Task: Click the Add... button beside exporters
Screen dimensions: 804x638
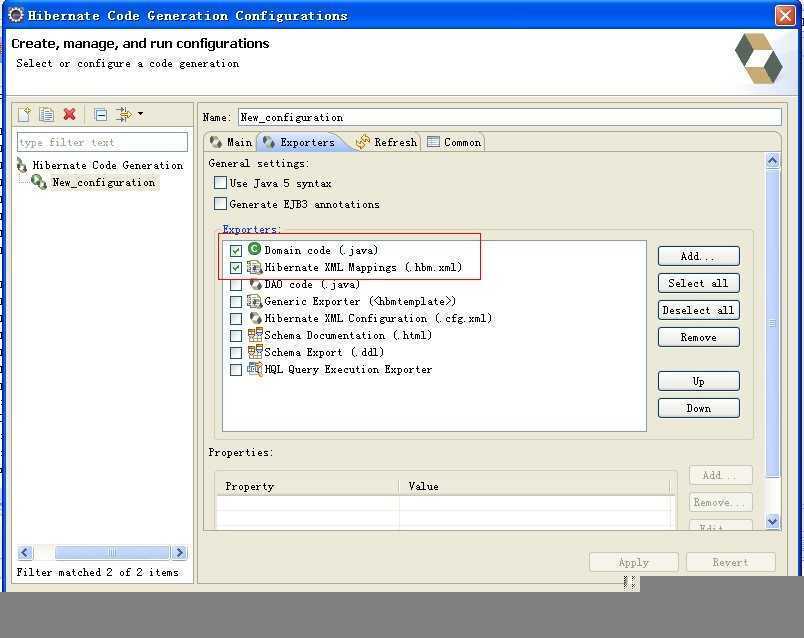Action: [x=698, y=256]
